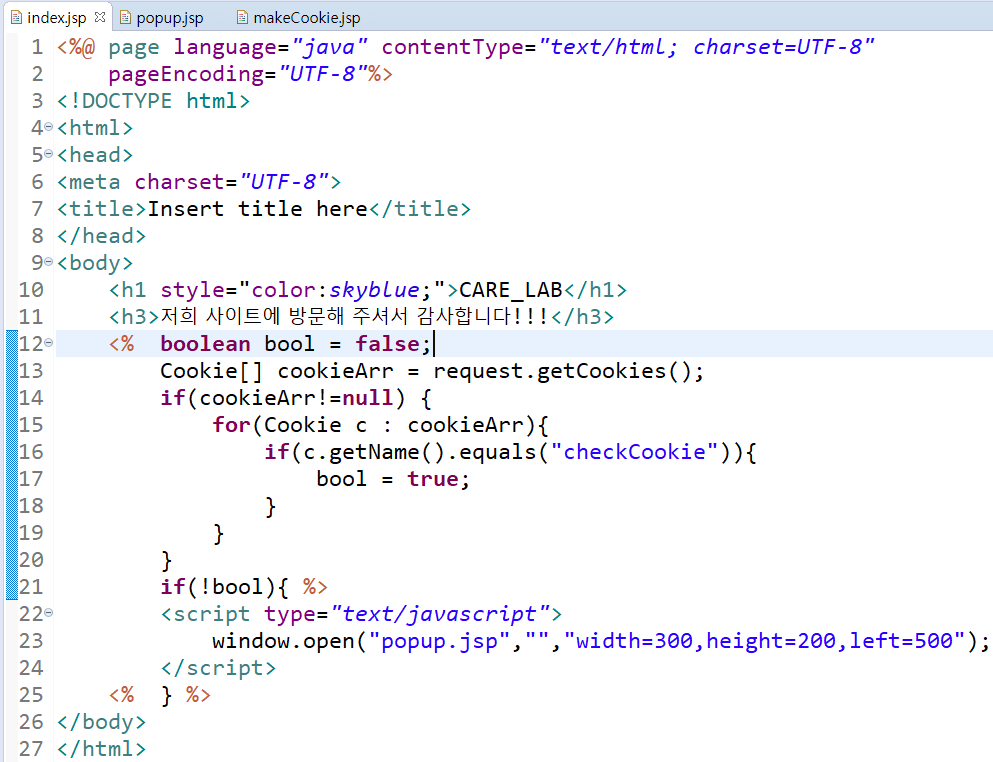Click line number 27 in the gutter
Screen dimensions: 993x762
(31, 749)
